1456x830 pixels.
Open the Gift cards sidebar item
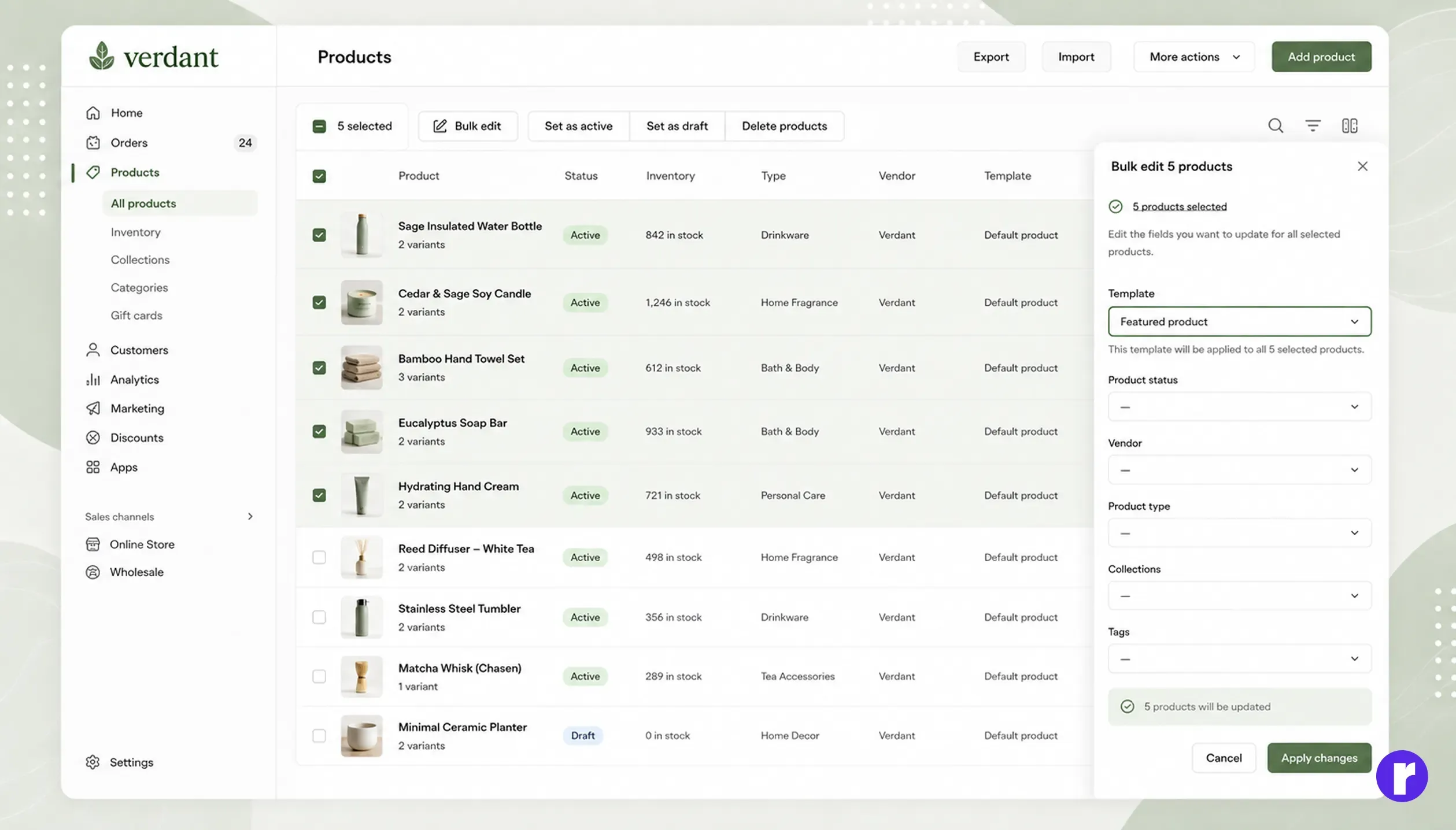[136, 315]
